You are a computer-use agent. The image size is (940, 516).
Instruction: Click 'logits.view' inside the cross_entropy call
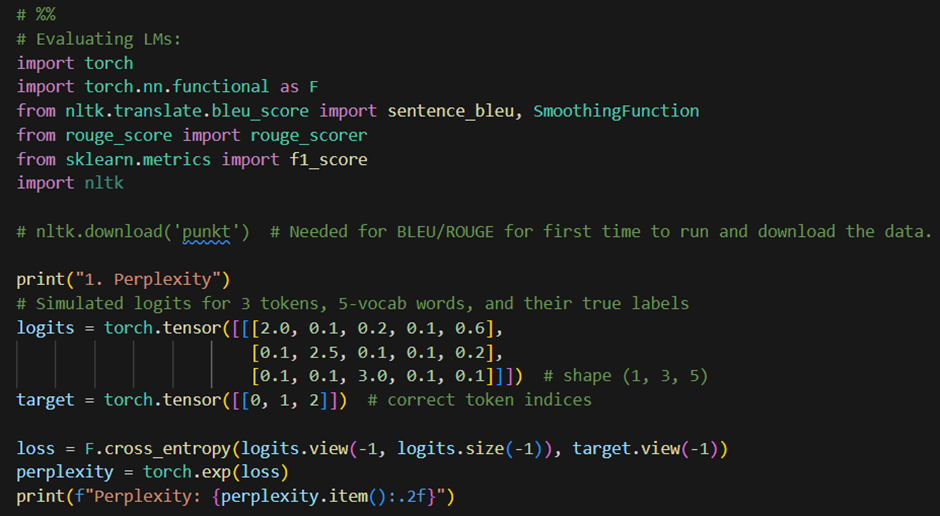click(x=294, y=448)
